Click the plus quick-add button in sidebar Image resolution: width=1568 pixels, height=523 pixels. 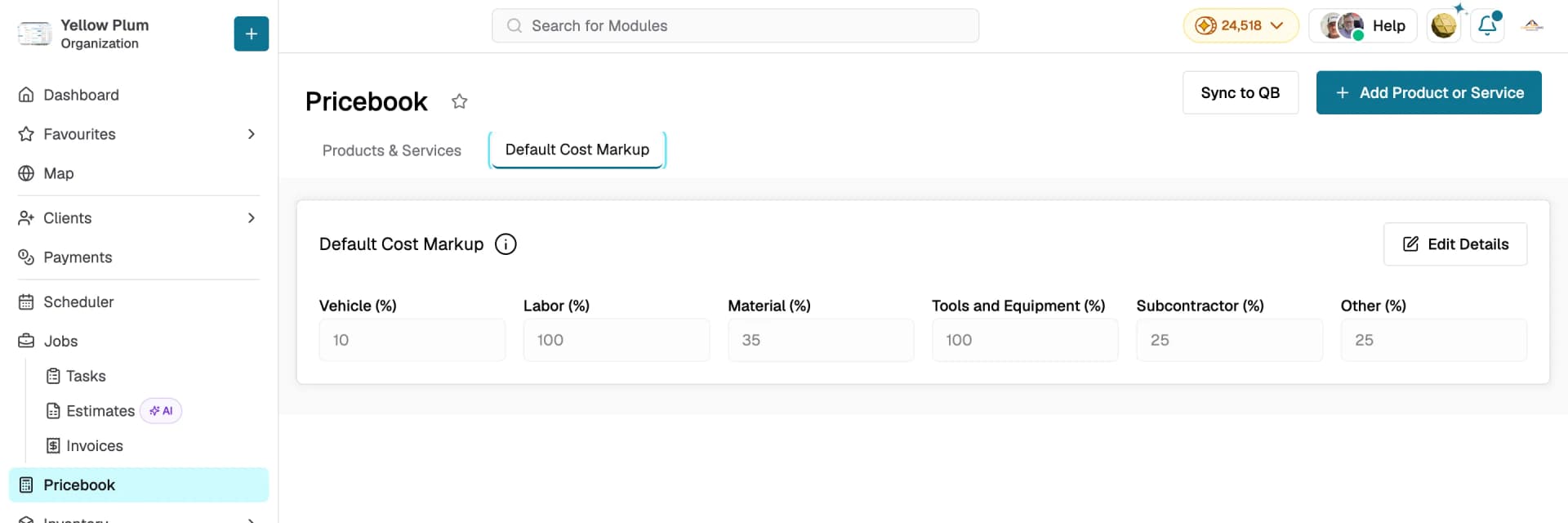[251, 34]
